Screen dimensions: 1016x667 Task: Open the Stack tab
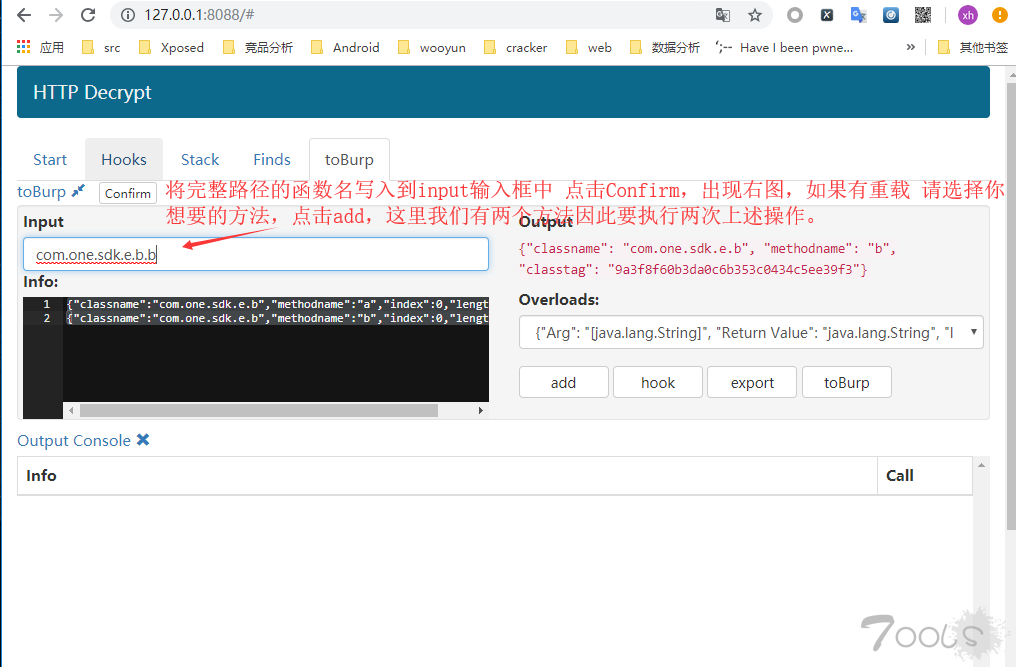pyautogui.click(x=200, y=159)
